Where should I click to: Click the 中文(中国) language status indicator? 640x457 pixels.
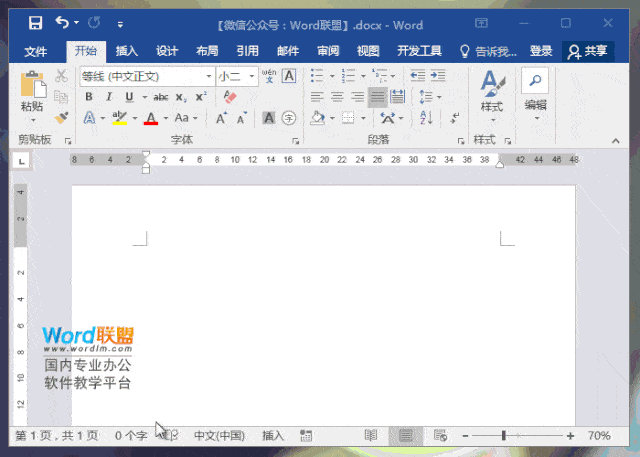pos(220,436)
